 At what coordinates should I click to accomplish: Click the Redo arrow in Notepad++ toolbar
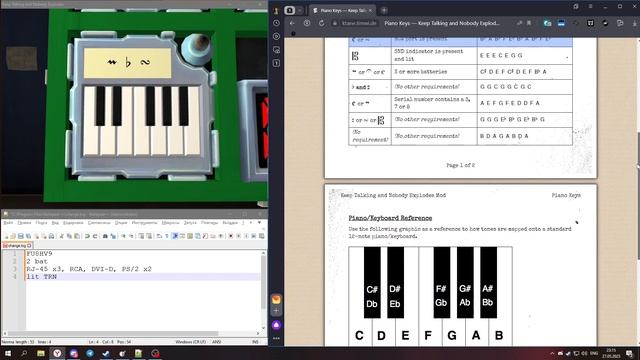(95, 236)
